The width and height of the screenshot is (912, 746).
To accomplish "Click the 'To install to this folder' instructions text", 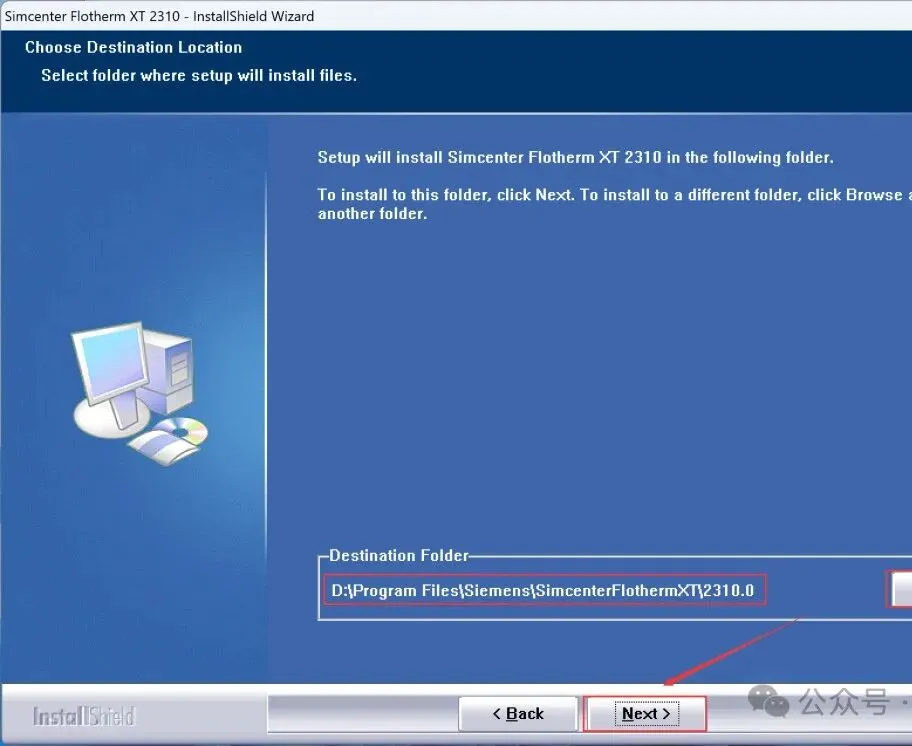I will point(615,204).
